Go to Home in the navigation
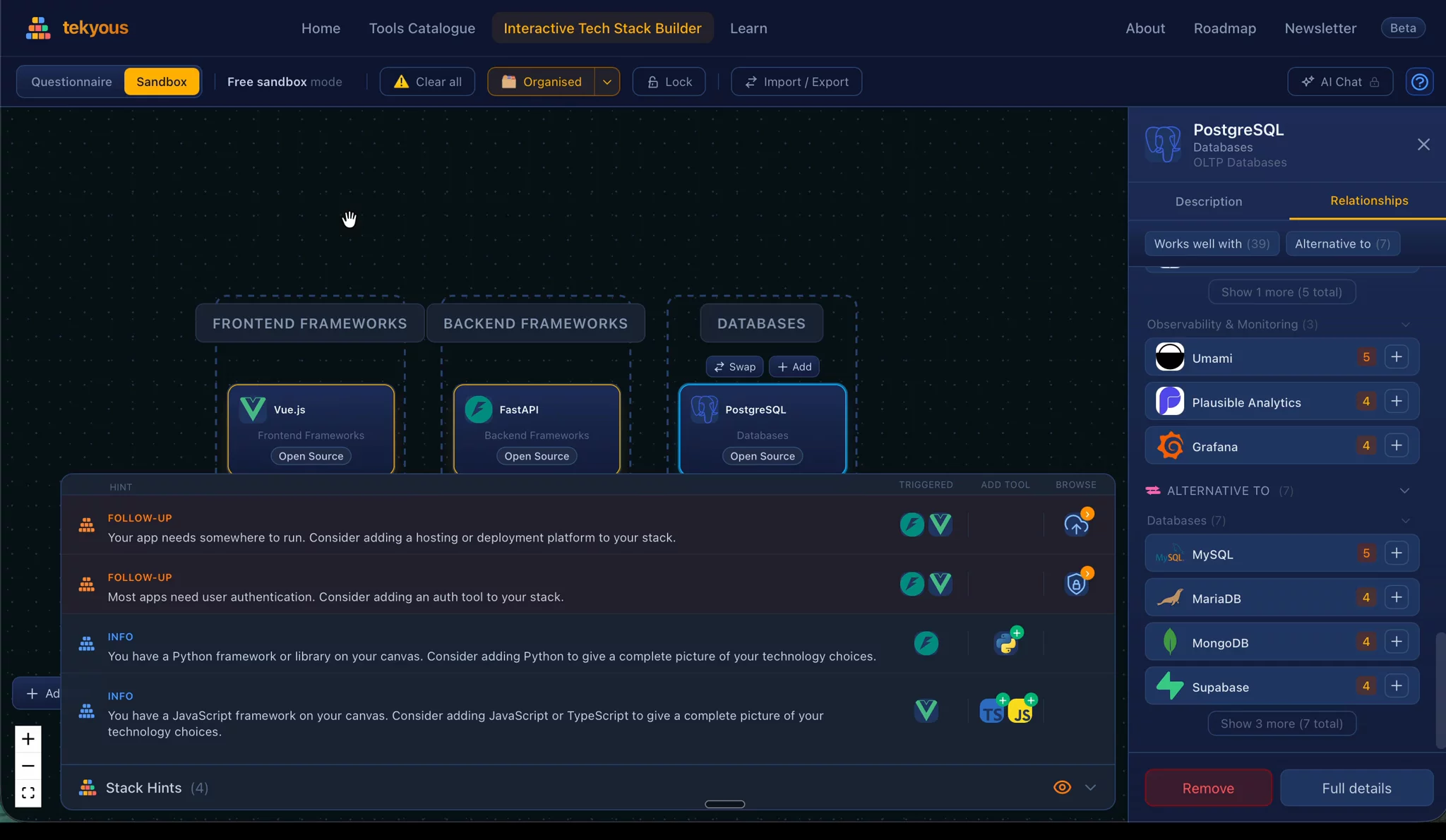This screenshot has width=1446, height=840. 321,28
